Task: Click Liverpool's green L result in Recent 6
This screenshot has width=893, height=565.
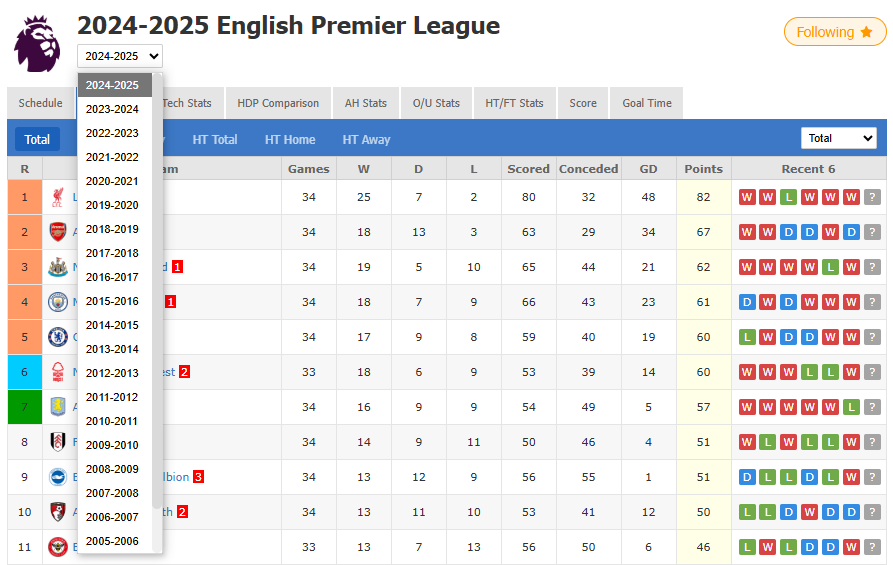Action: [x=788, y=197]
